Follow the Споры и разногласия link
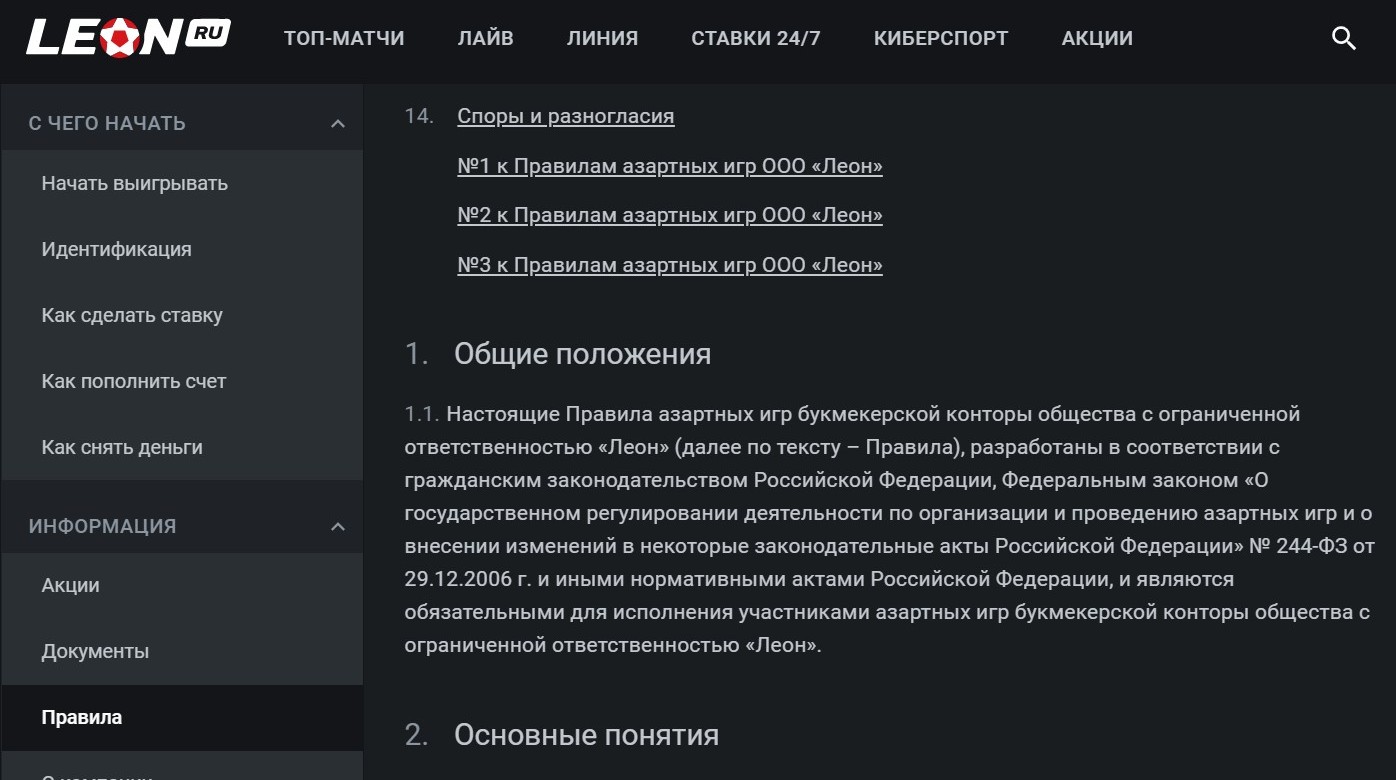This screenshot has width=1396, height=780. point(566,116)
